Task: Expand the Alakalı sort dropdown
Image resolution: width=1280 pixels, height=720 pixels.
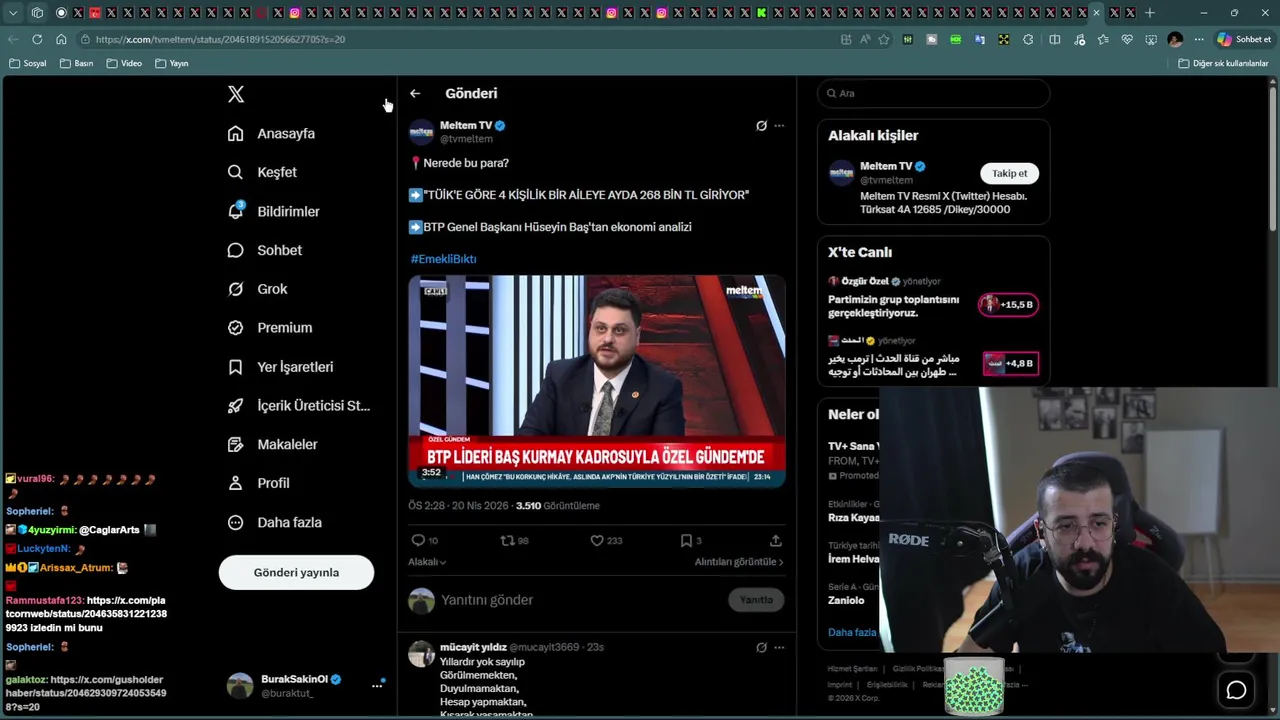Action: tap(427, 562)
